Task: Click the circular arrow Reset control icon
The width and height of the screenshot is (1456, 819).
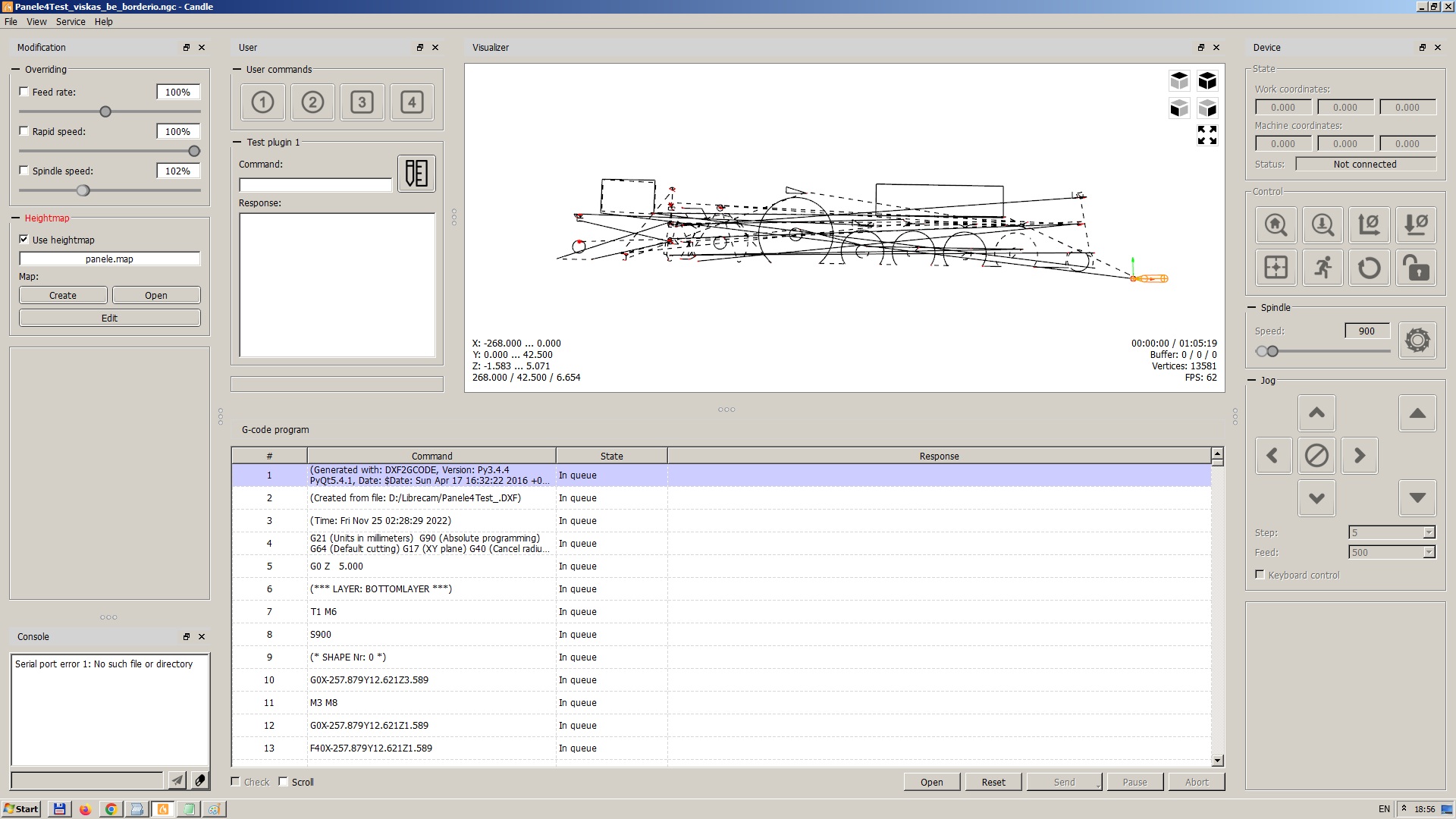Action: (1370, 268)
